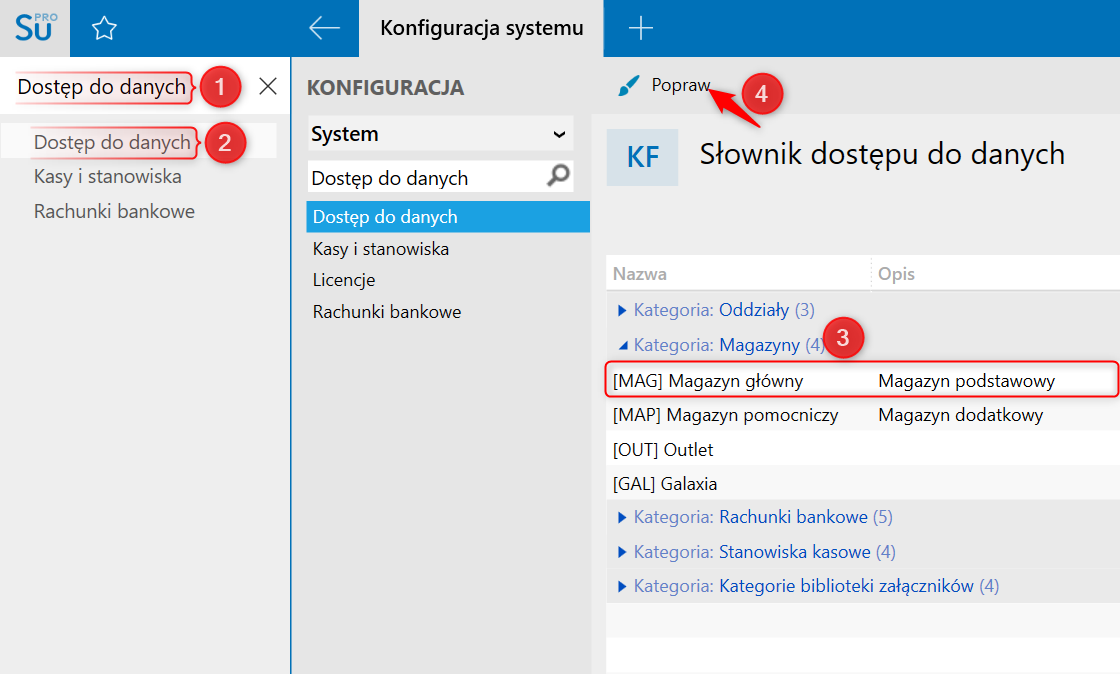Click the magnifier icon in the configuration search
This screenshot has width=1120, height=674.
559,175
